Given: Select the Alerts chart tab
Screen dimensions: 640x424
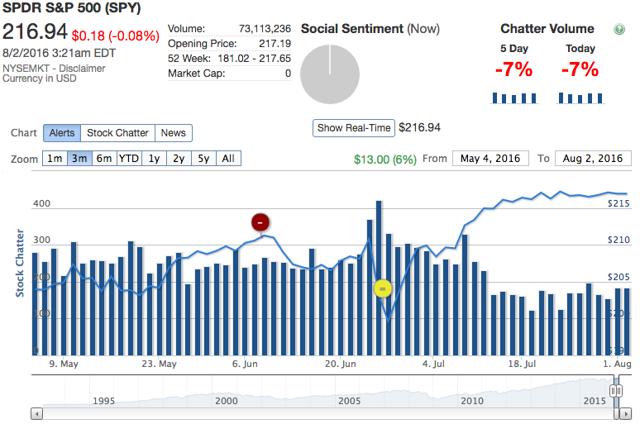Looking at the screenshot, I should coord(62,133).
